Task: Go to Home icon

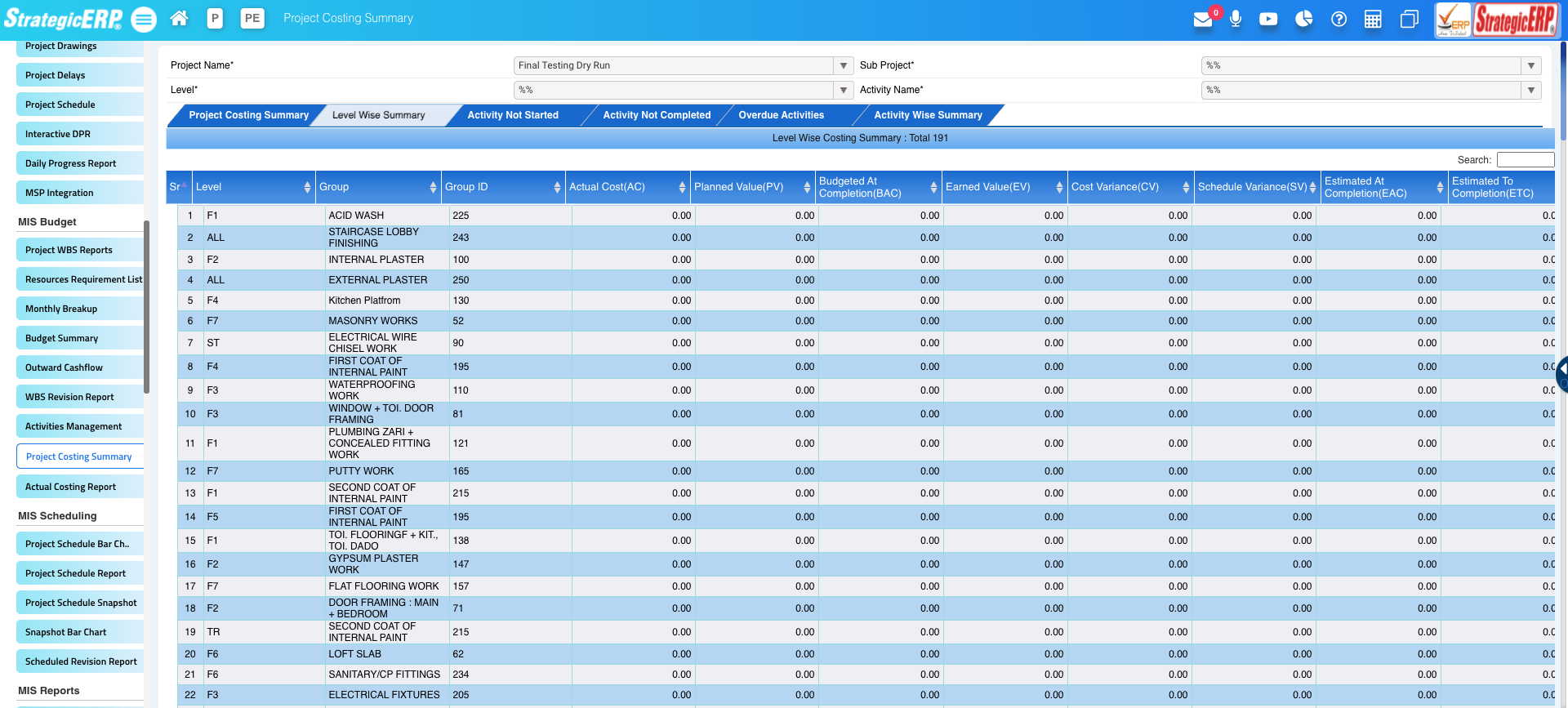Action: (x=180, y=18)
